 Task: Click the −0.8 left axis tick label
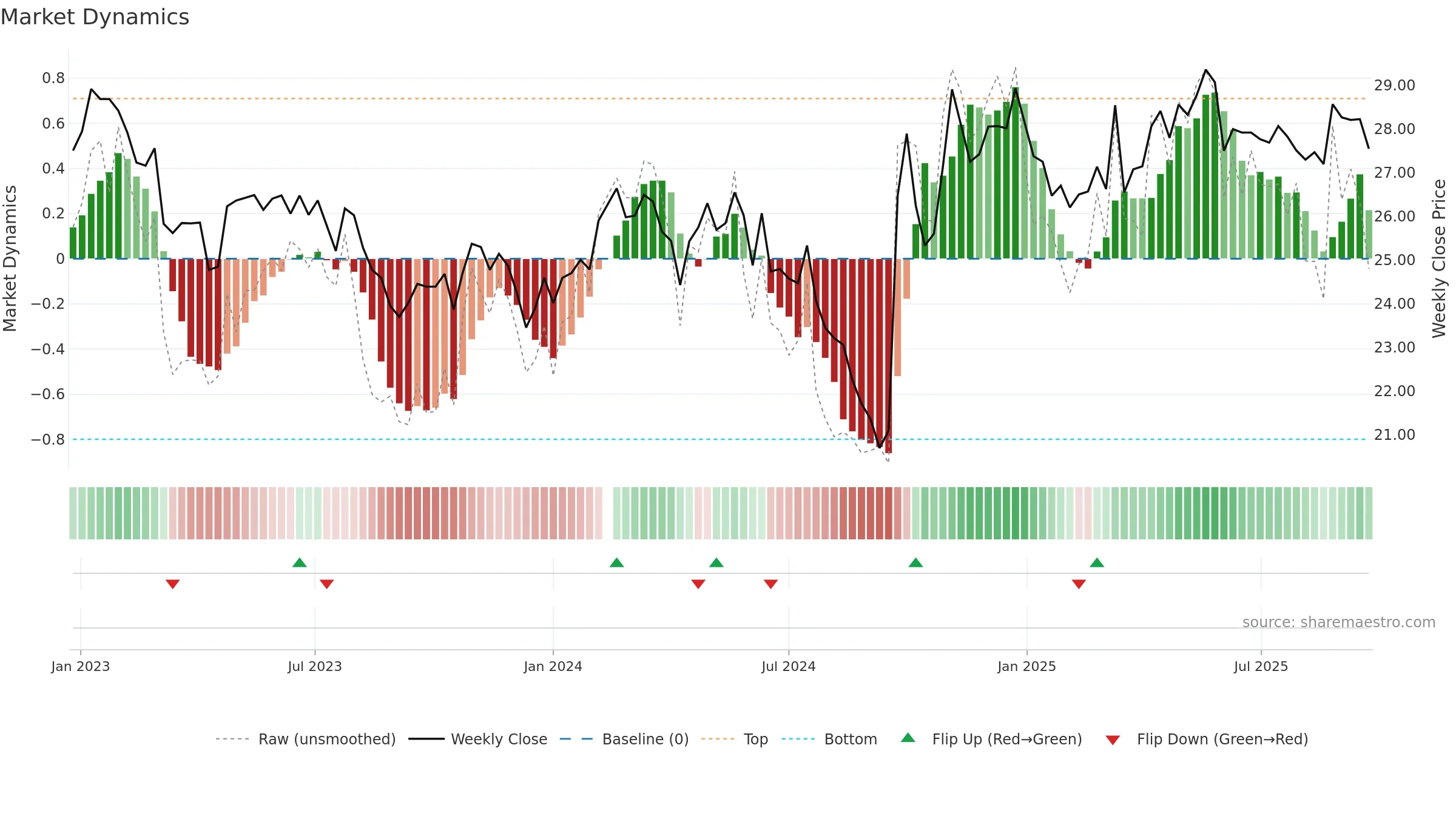[x=48, y=439]
